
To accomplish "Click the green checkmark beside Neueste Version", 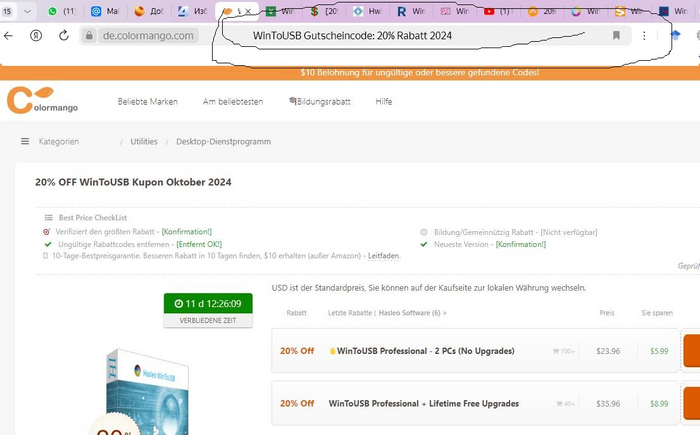I will point(424,244).
